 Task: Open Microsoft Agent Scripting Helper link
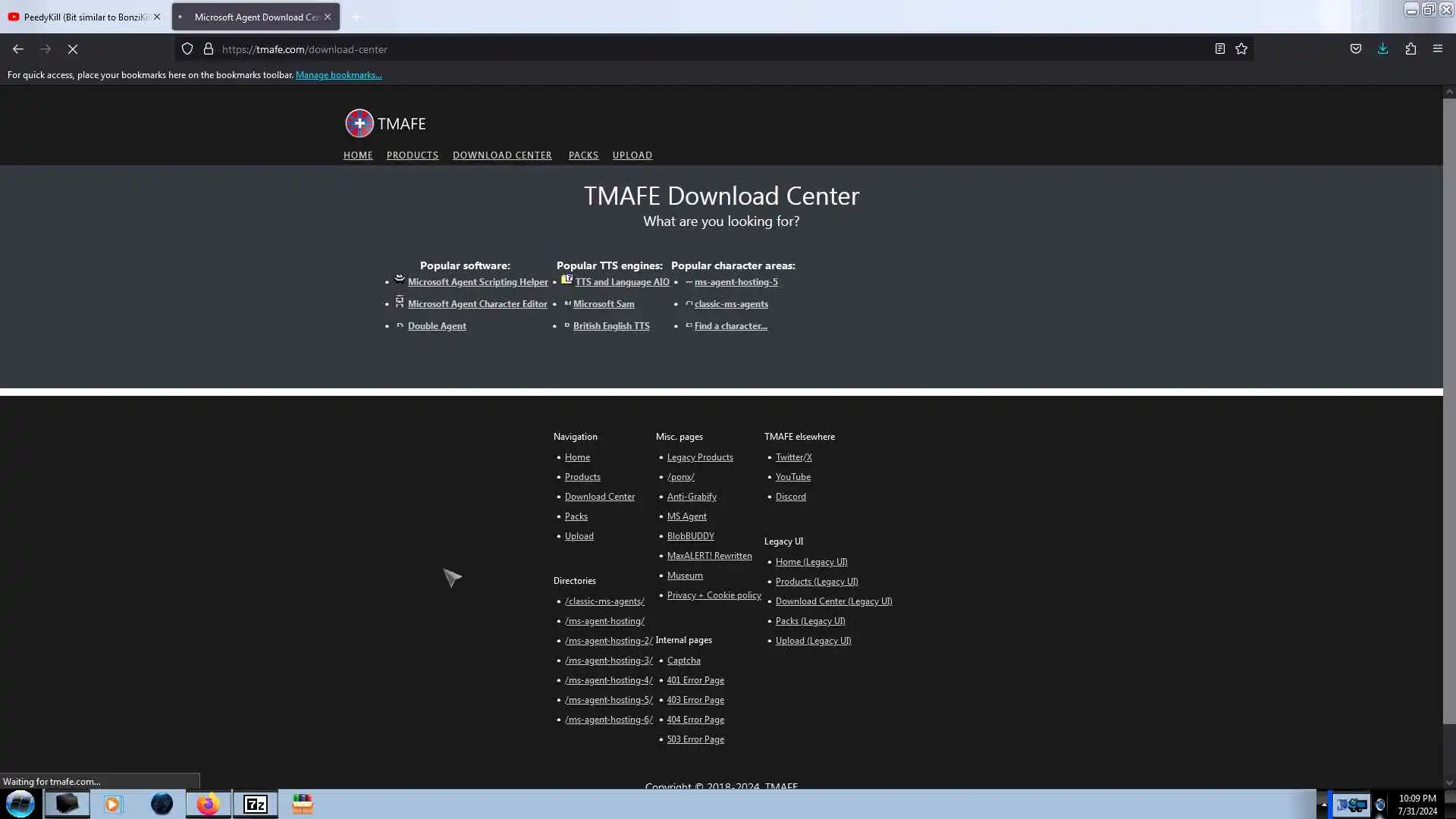click(478, 282)
